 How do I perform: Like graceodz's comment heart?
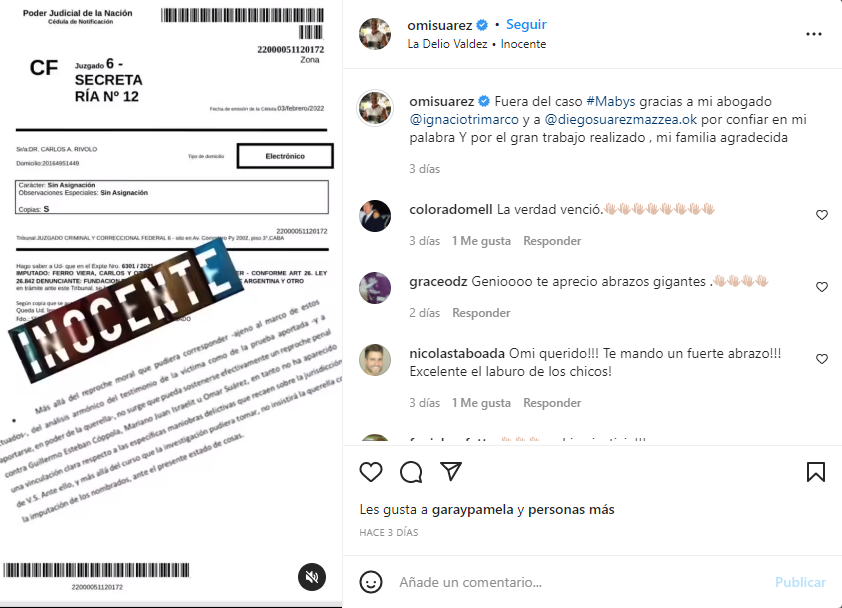[x=822, y=287]
